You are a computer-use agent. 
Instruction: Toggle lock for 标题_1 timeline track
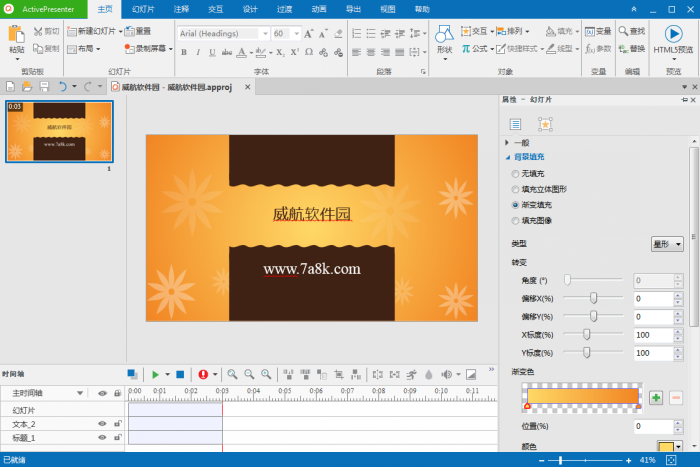[118, 438]
